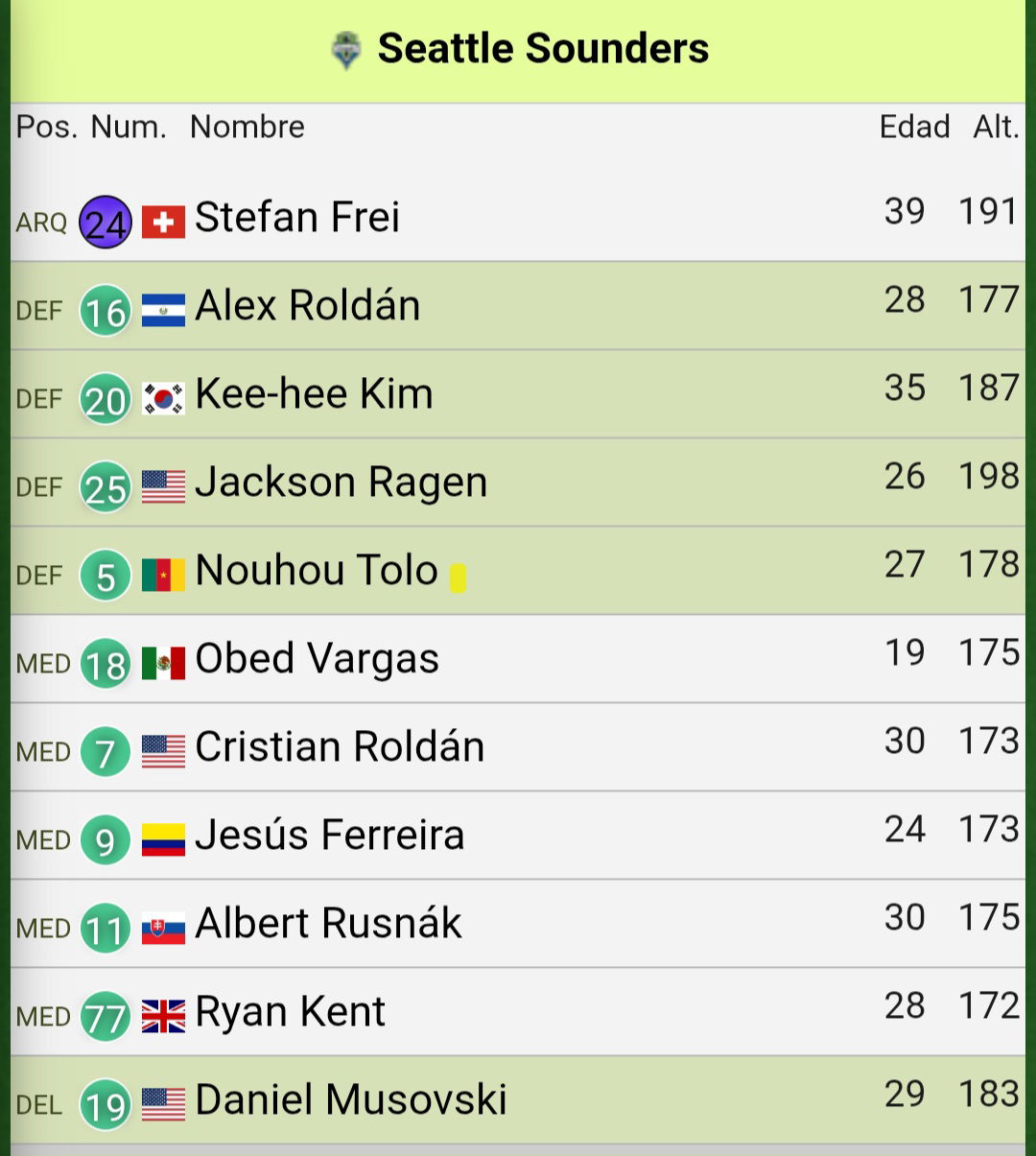Click the Pos. column header
This screenshot has width=1036, height=1156.
pyautogui.click(x=47, y=127)
